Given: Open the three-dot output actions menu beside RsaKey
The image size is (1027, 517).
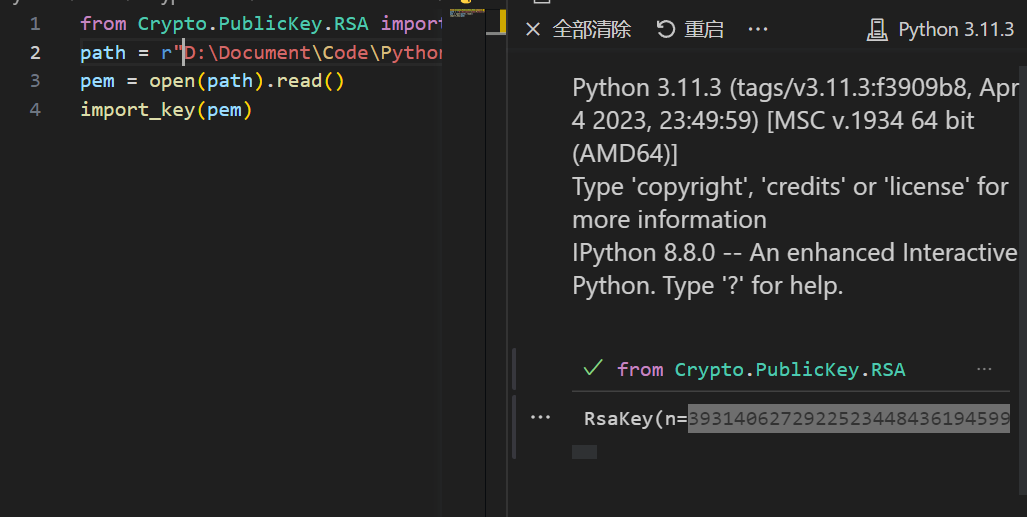Looking at the screenshot, I should pos(540,418).
